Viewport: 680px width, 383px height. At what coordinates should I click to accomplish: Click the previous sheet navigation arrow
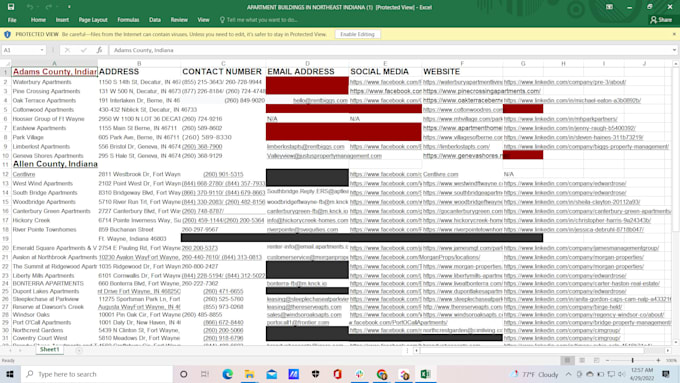pyautogui.click(x=10, y=350)
